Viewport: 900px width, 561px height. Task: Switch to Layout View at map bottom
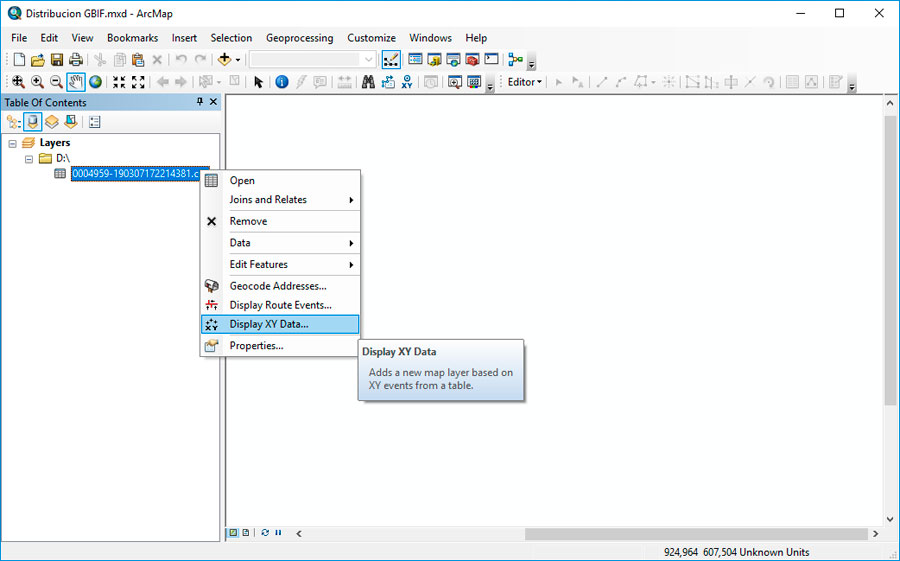click(246, 533)
